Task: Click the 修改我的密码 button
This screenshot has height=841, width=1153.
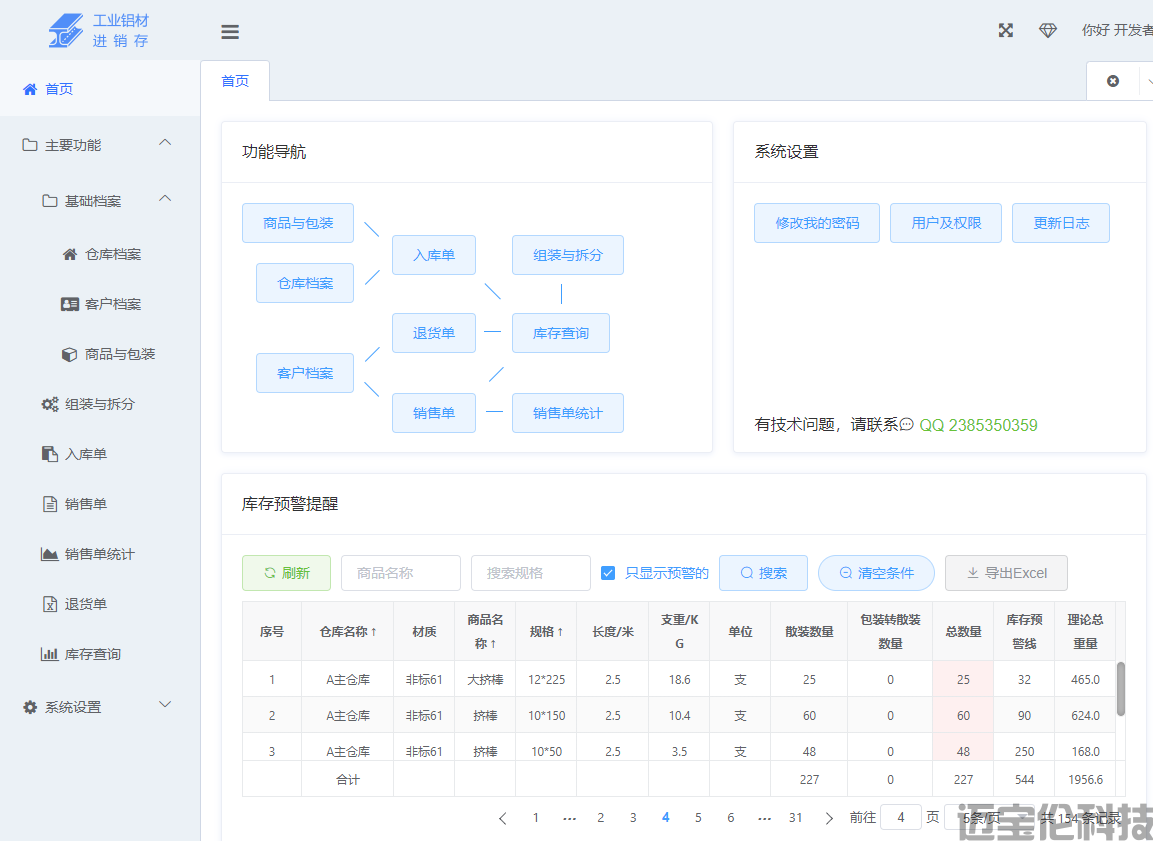Action: (817, 223)
